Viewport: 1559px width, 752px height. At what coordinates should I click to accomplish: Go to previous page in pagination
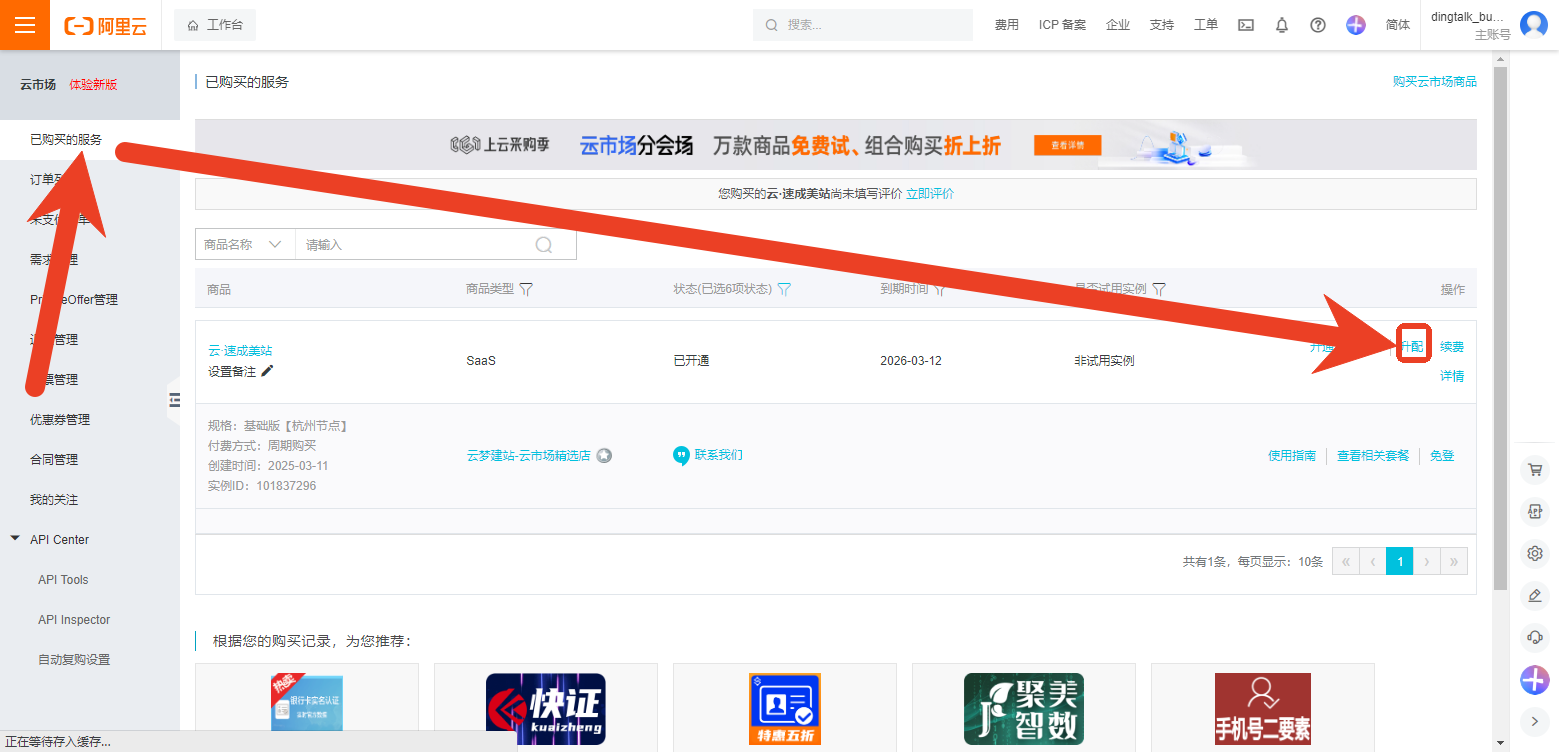[x=1373, y=562]
